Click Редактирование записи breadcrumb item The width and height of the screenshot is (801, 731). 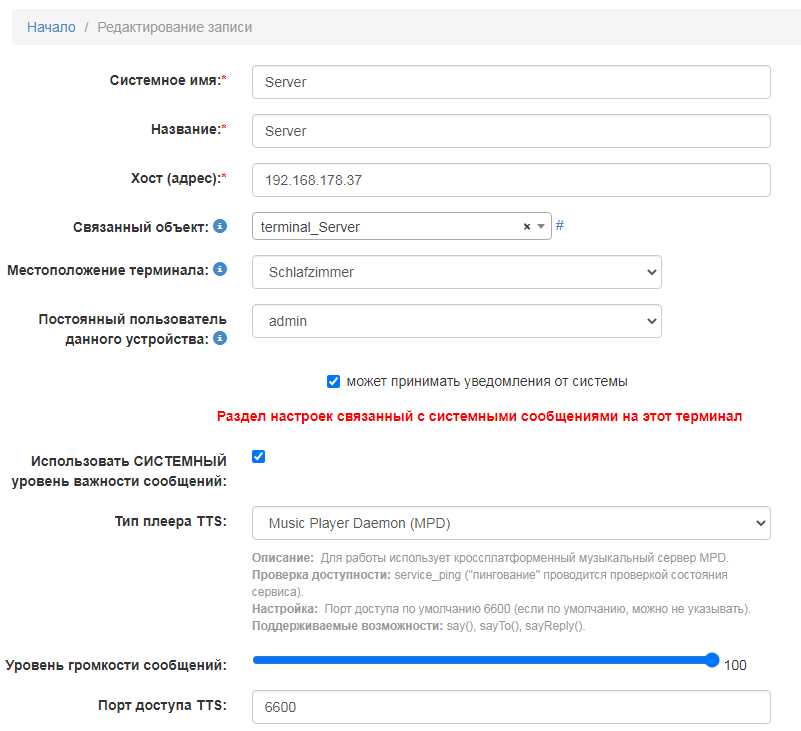point(174,27)
